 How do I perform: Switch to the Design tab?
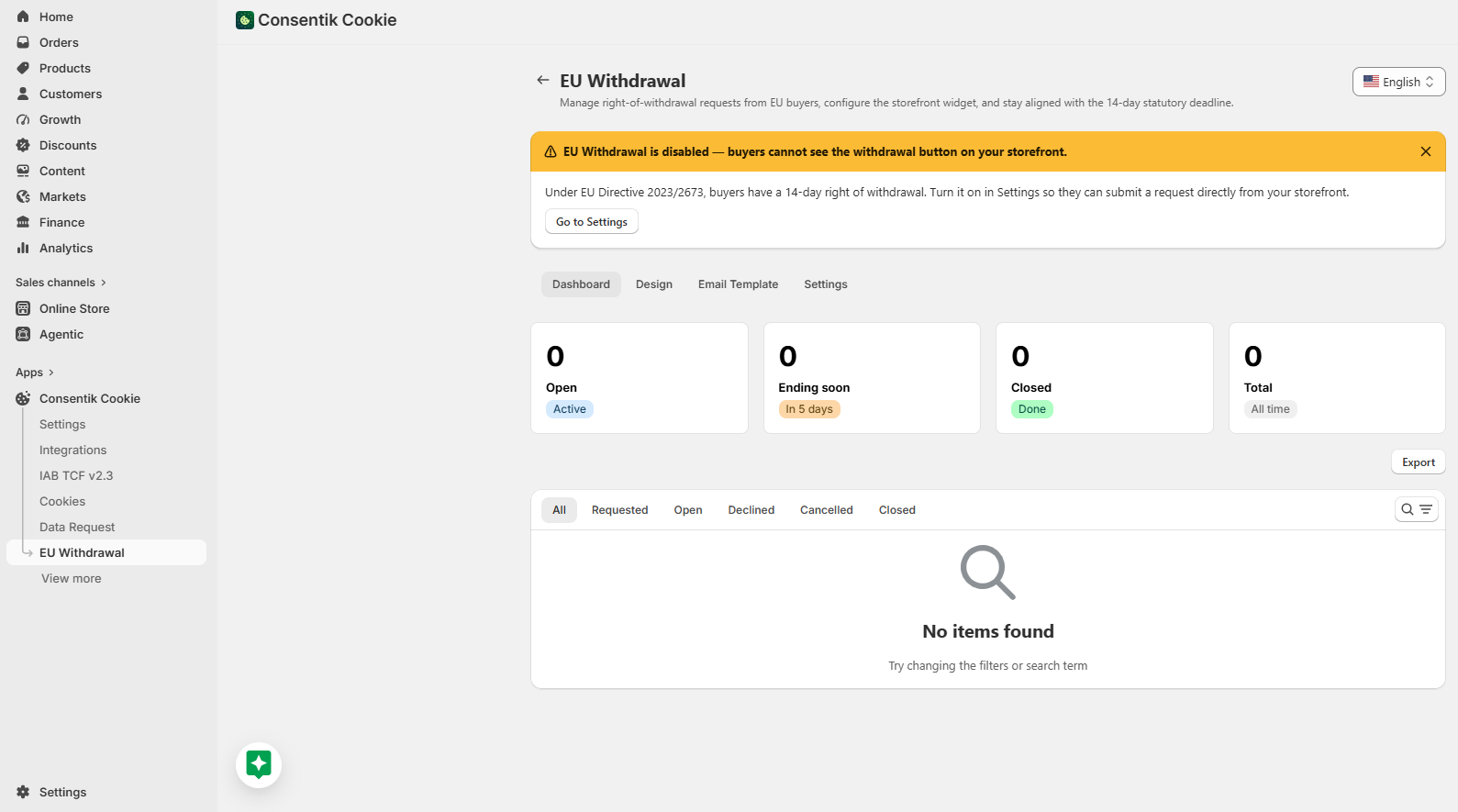(x=654, y=284)
